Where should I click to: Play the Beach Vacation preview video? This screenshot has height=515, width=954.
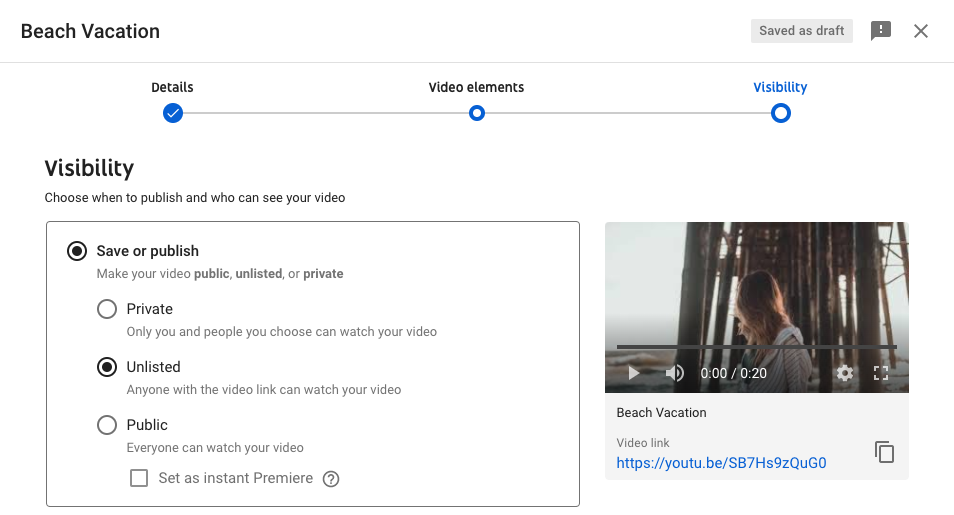click(633, 373)
